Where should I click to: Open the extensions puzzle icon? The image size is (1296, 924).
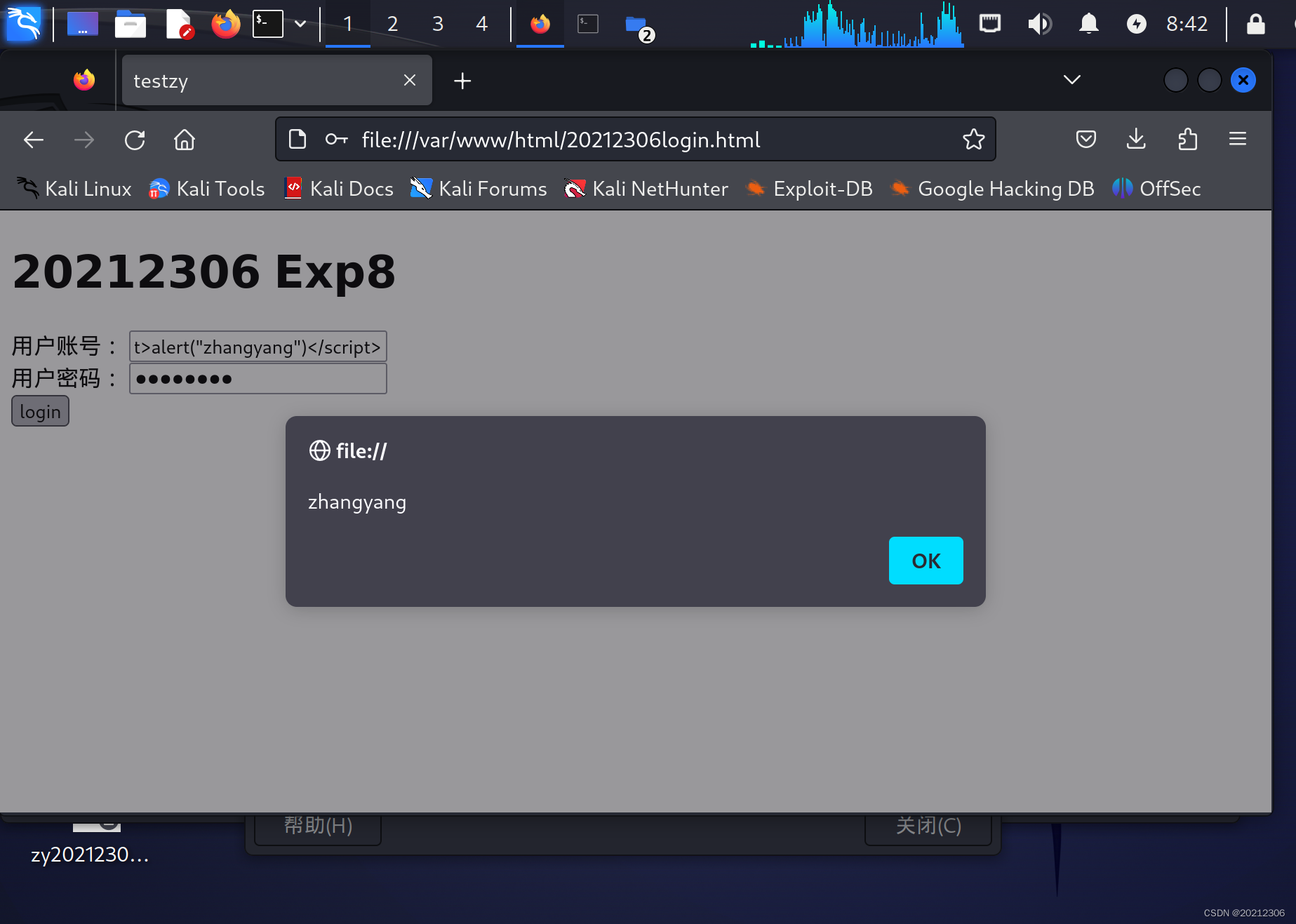[1187, 139]
